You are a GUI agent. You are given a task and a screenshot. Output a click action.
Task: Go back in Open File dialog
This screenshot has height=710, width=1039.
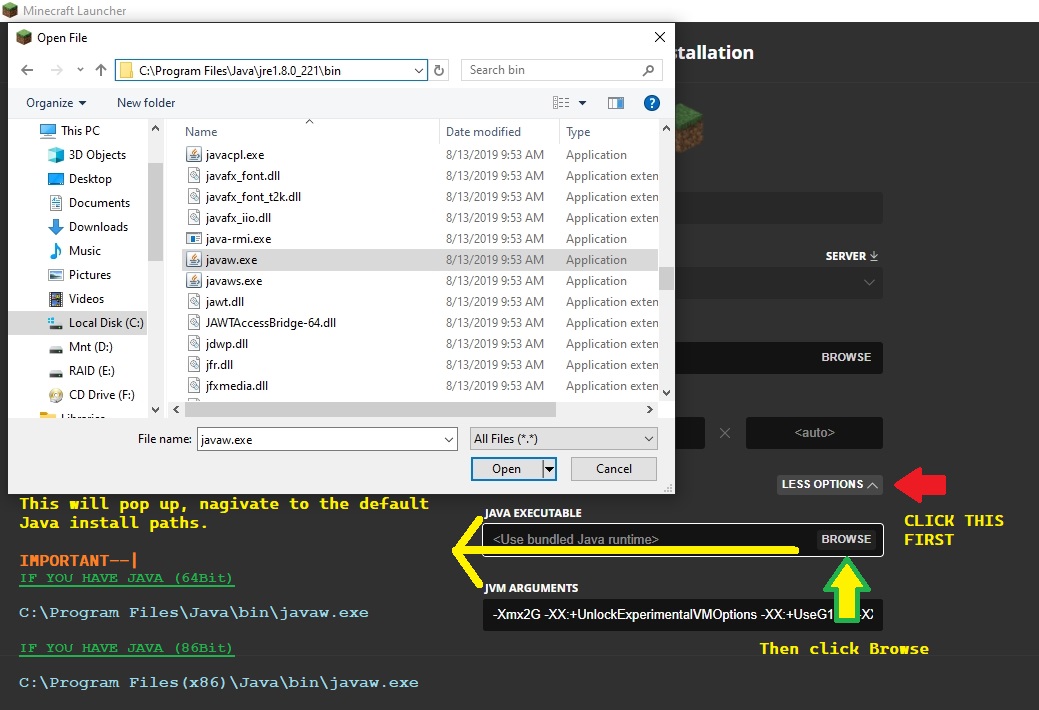click(x=27, y=70)
